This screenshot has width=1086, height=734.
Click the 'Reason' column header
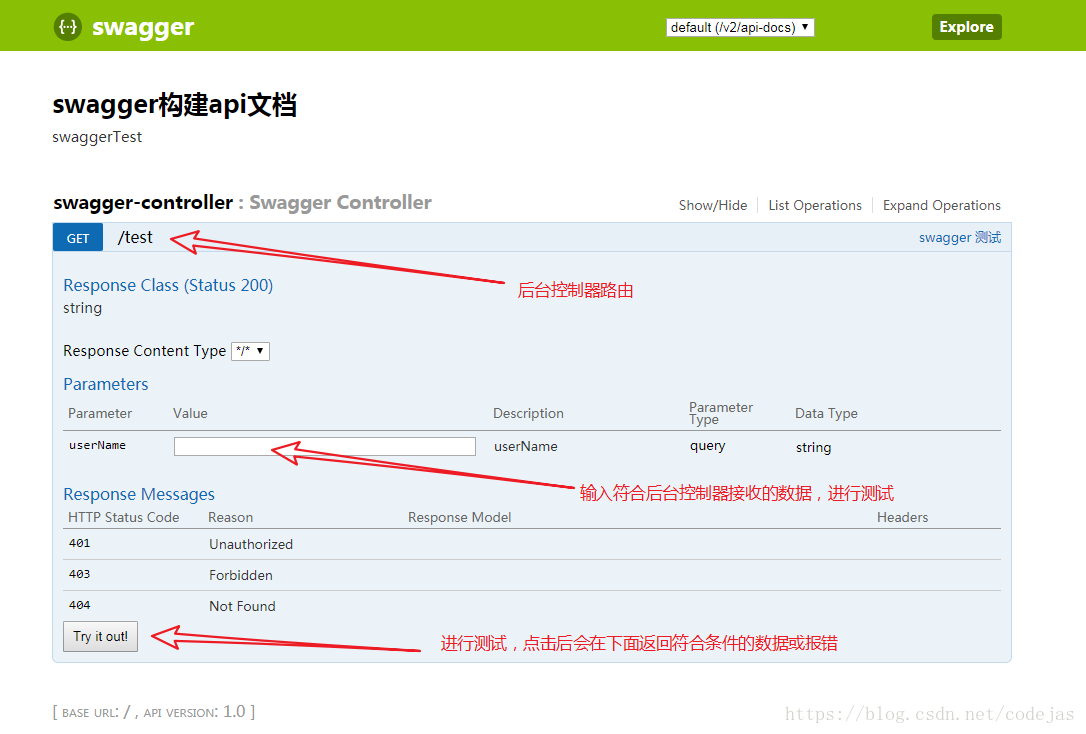pyautogui.click(x=231, y=517)
